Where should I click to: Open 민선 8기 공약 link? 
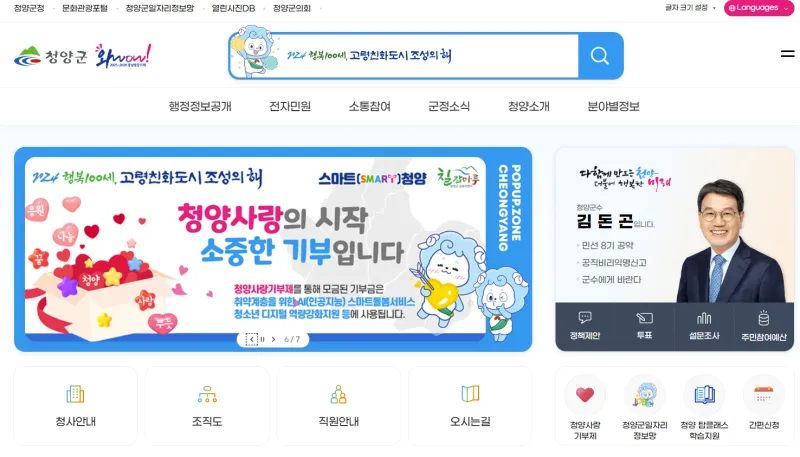[607, 245]
